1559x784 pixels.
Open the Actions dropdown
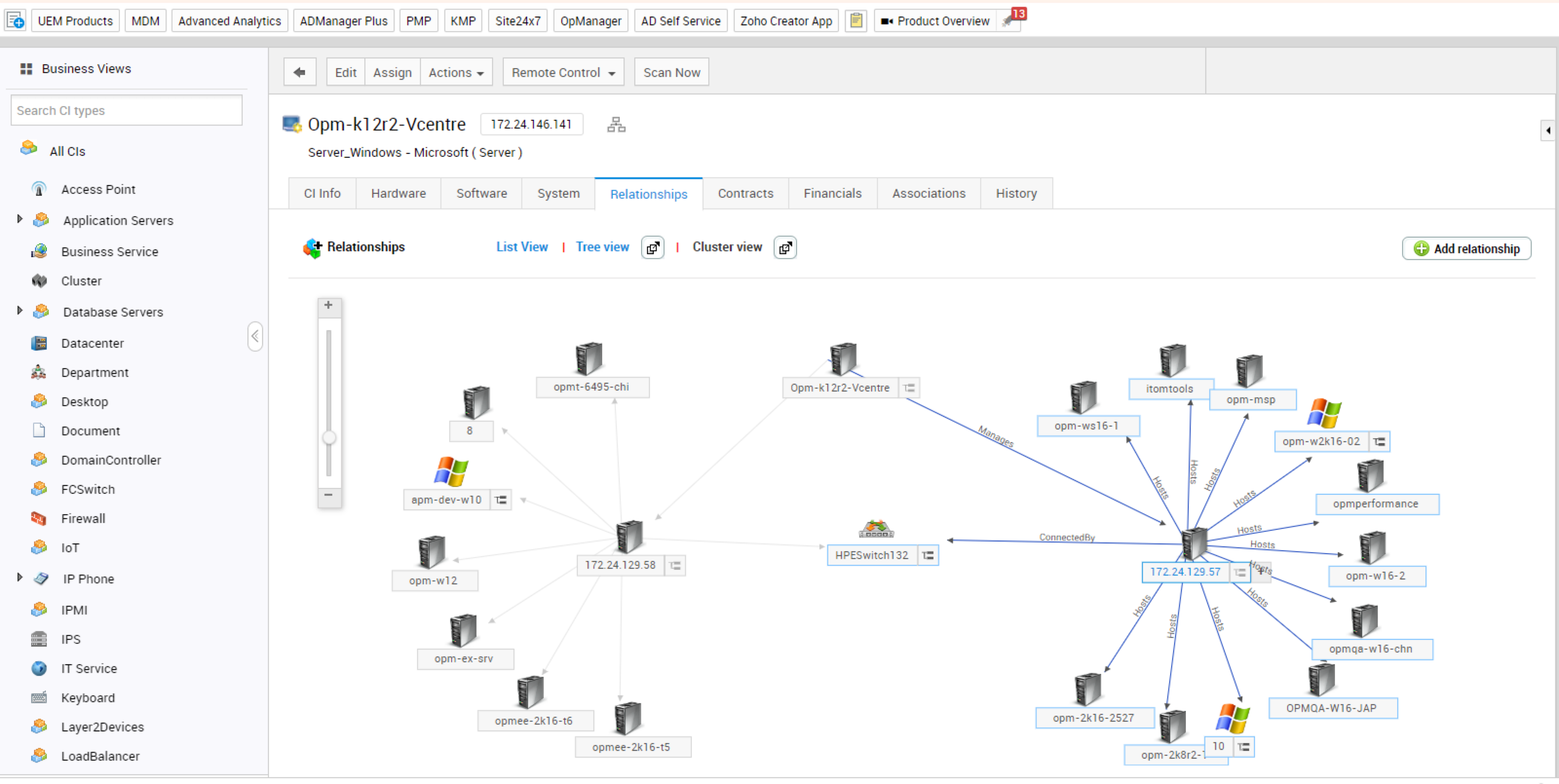point(456,72)
